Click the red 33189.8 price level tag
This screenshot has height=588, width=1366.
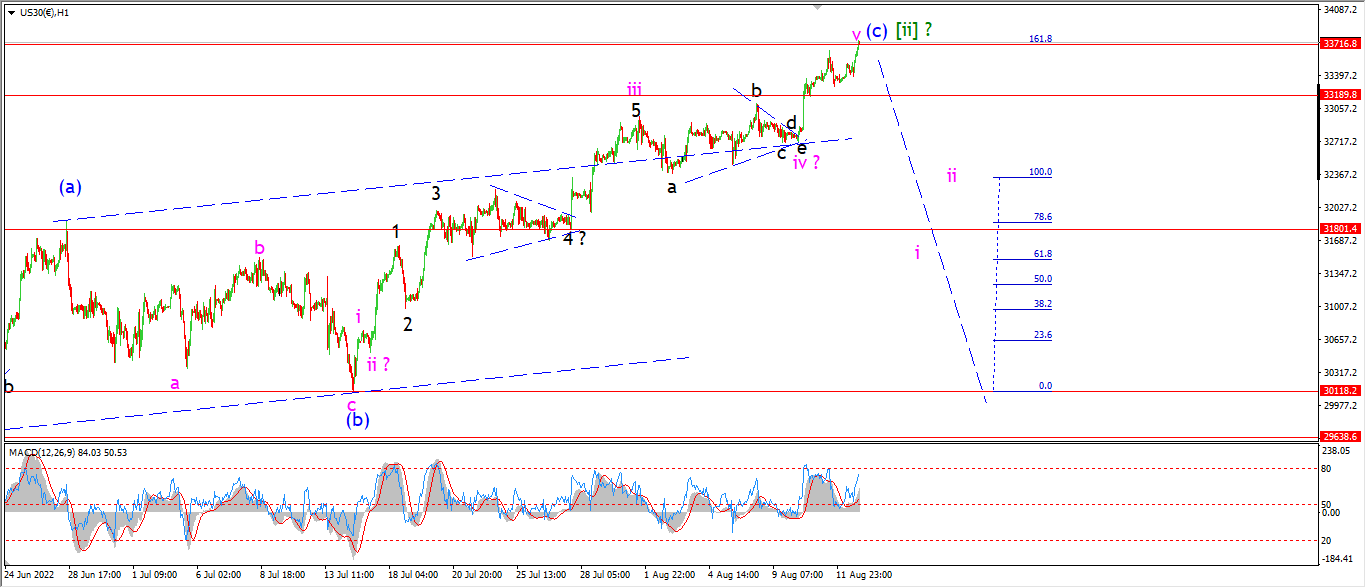point(1340,95)
